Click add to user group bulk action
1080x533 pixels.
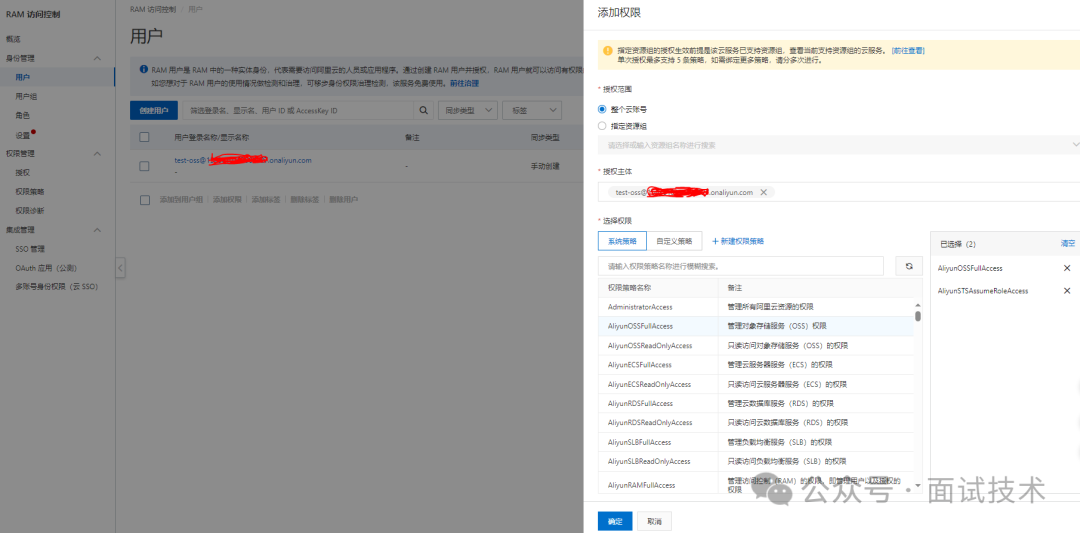181,200
